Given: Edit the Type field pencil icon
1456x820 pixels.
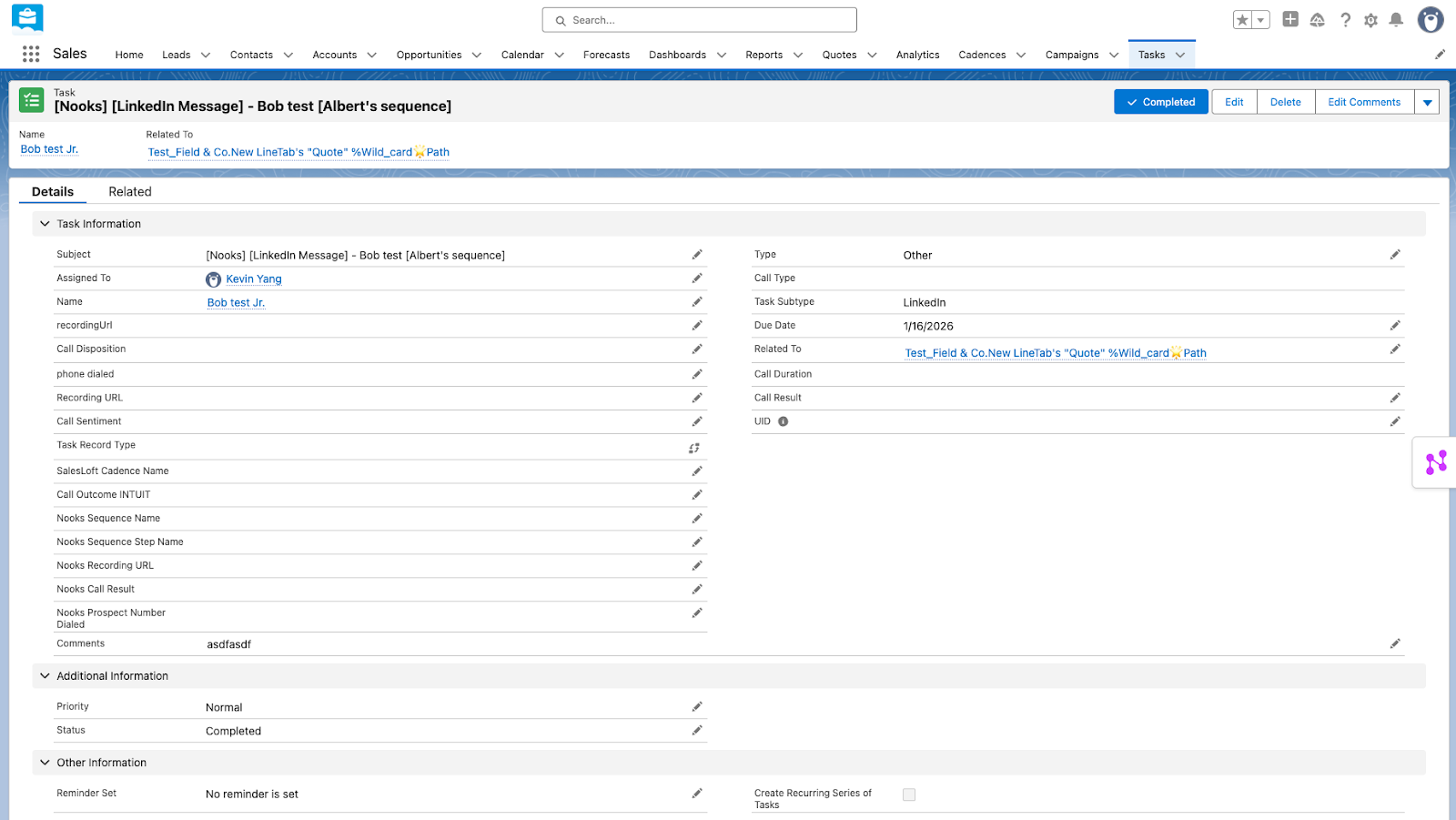Looking at the screenshot, I should 1395,255.
